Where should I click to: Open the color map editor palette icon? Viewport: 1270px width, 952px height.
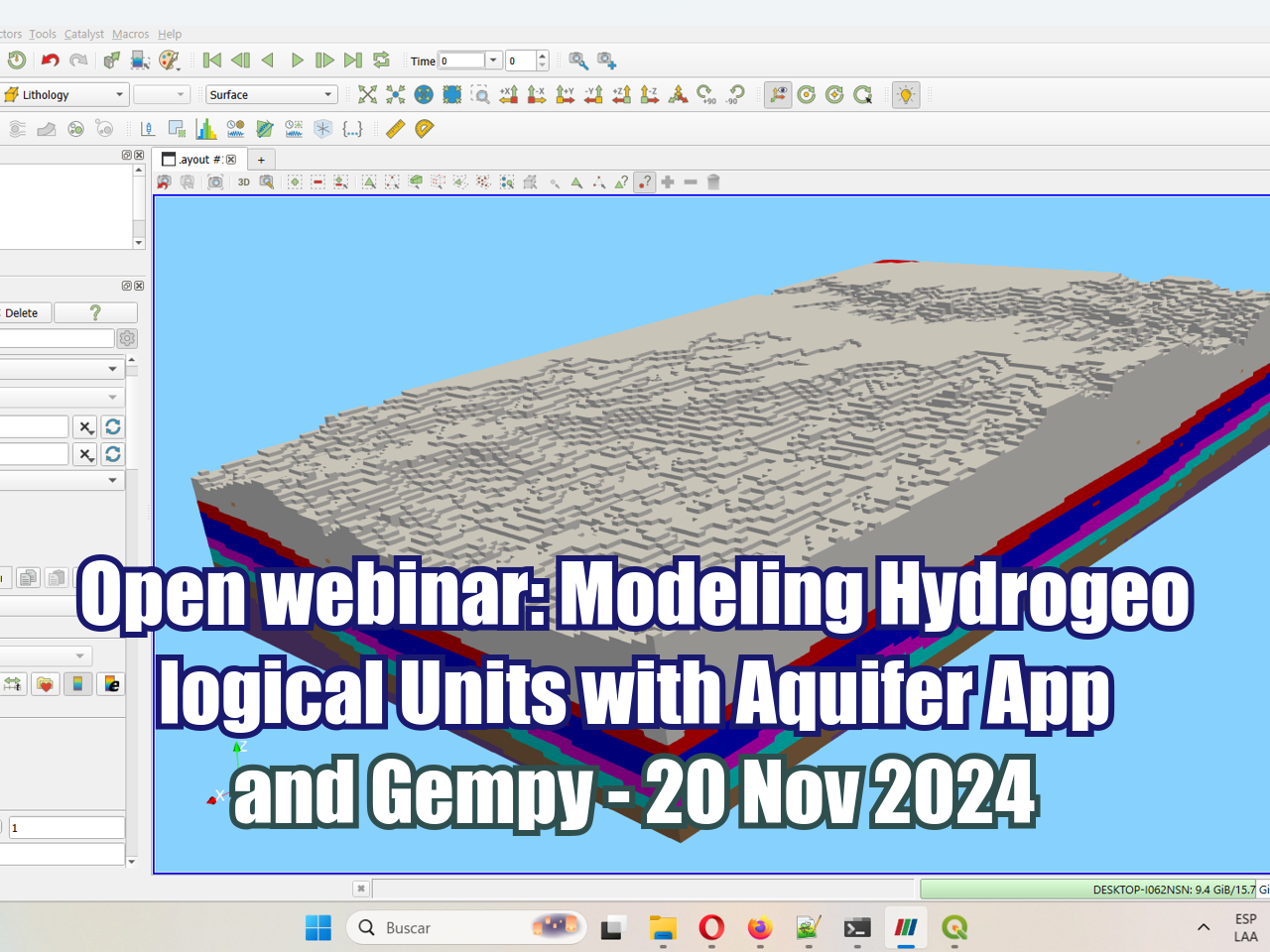click(167, 60)
